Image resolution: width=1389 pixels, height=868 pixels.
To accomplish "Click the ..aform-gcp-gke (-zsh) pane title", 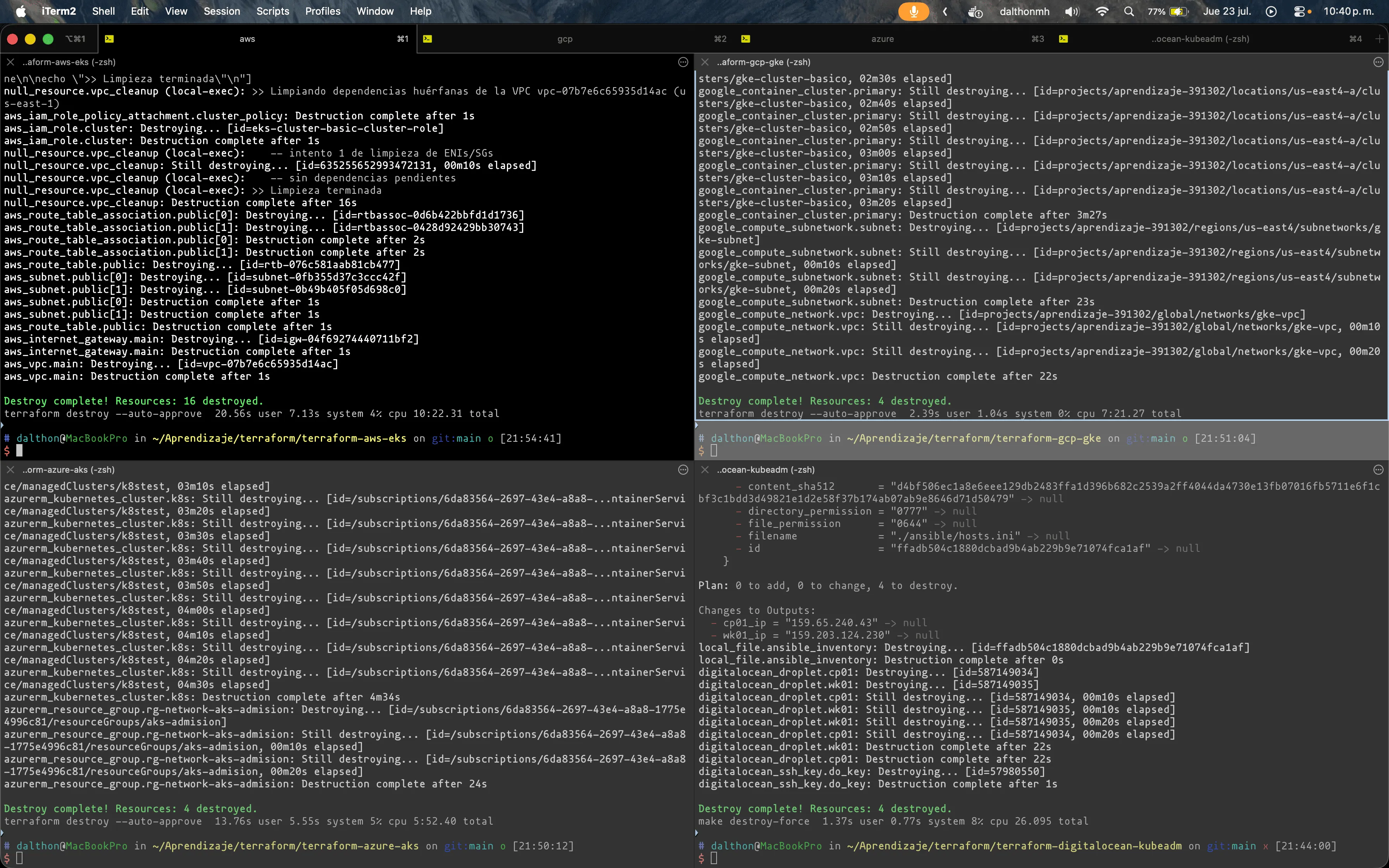I will tap(763, 62).
